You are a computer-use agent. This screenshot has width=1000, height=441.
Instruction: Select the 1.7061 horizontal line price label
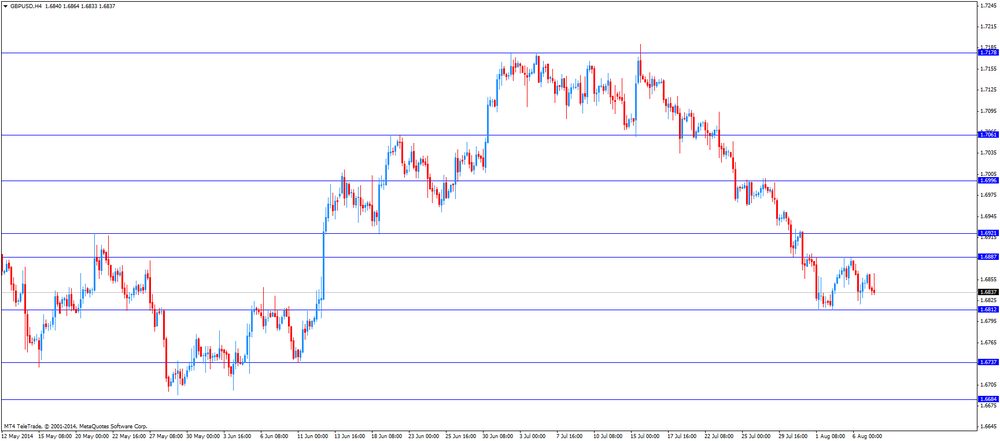click(987, 135)
